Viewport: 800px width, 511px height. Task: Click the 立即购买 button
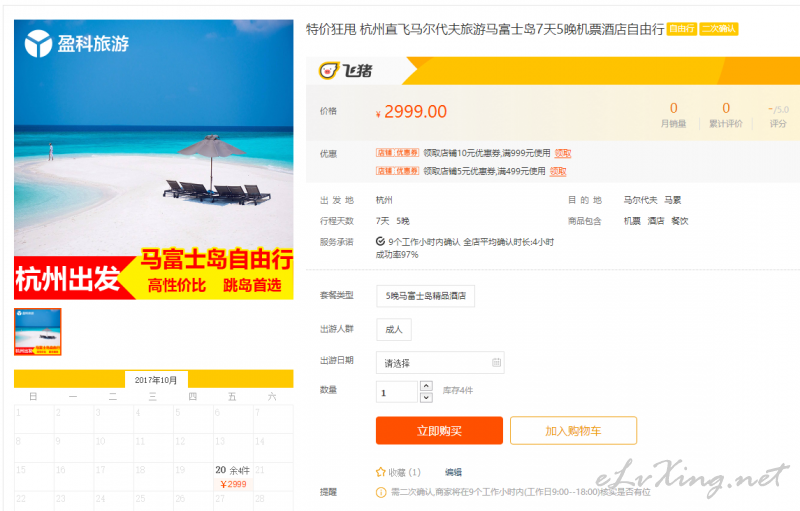click(439, 430)
